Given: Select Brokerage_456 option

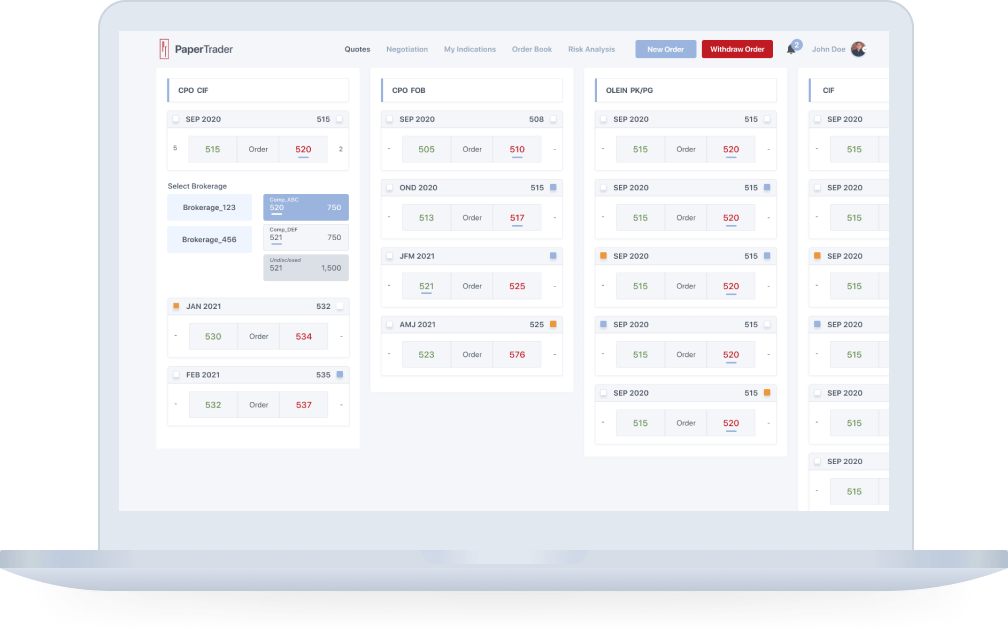Looking at the screenshot, I should click(x=209, y=240).
